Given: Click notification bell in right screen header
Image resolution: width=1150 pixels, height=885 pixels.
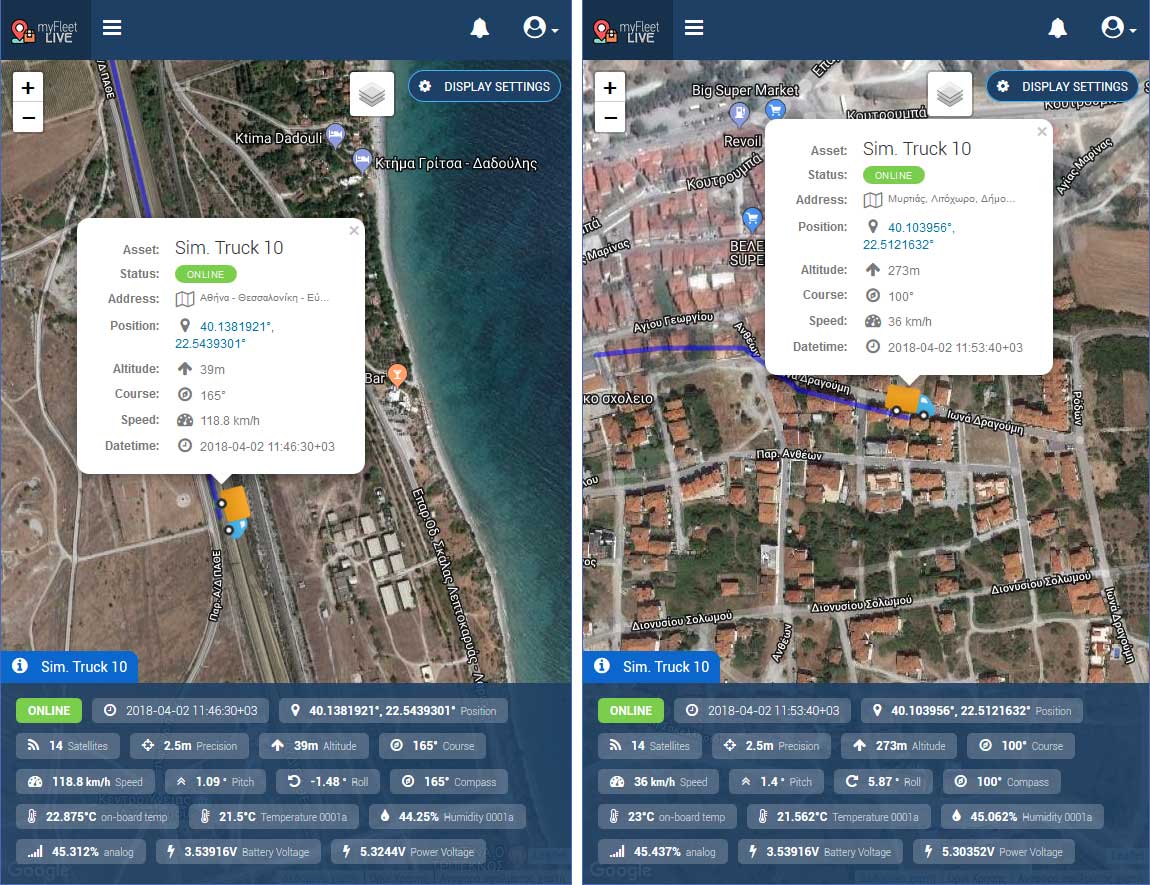Looking at the screenshot, I should 1058,28.
